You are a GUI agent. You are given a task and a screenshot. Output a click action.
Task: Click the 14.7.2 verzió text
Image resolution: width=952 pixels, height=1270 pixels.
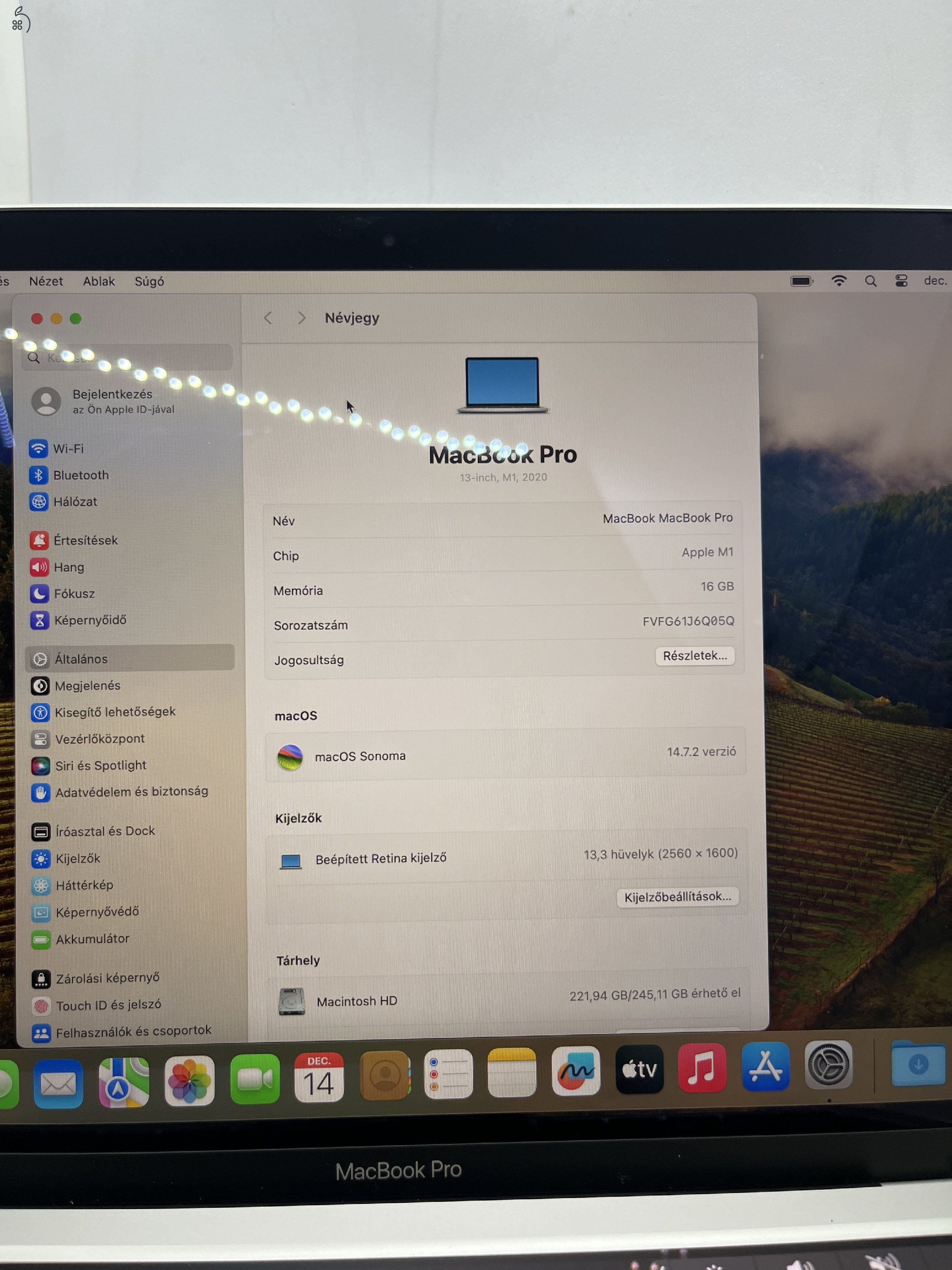(701, 751)
